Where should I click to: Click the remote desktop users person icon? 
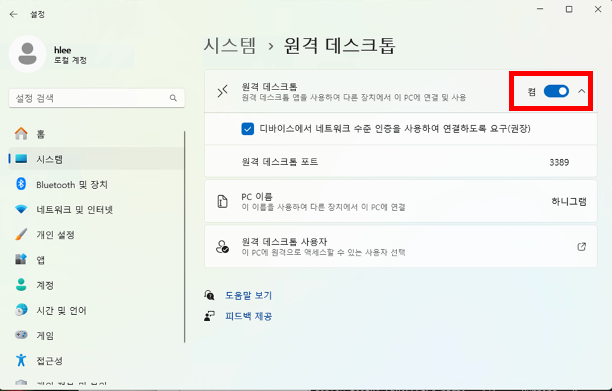click(x=222, y=247)
